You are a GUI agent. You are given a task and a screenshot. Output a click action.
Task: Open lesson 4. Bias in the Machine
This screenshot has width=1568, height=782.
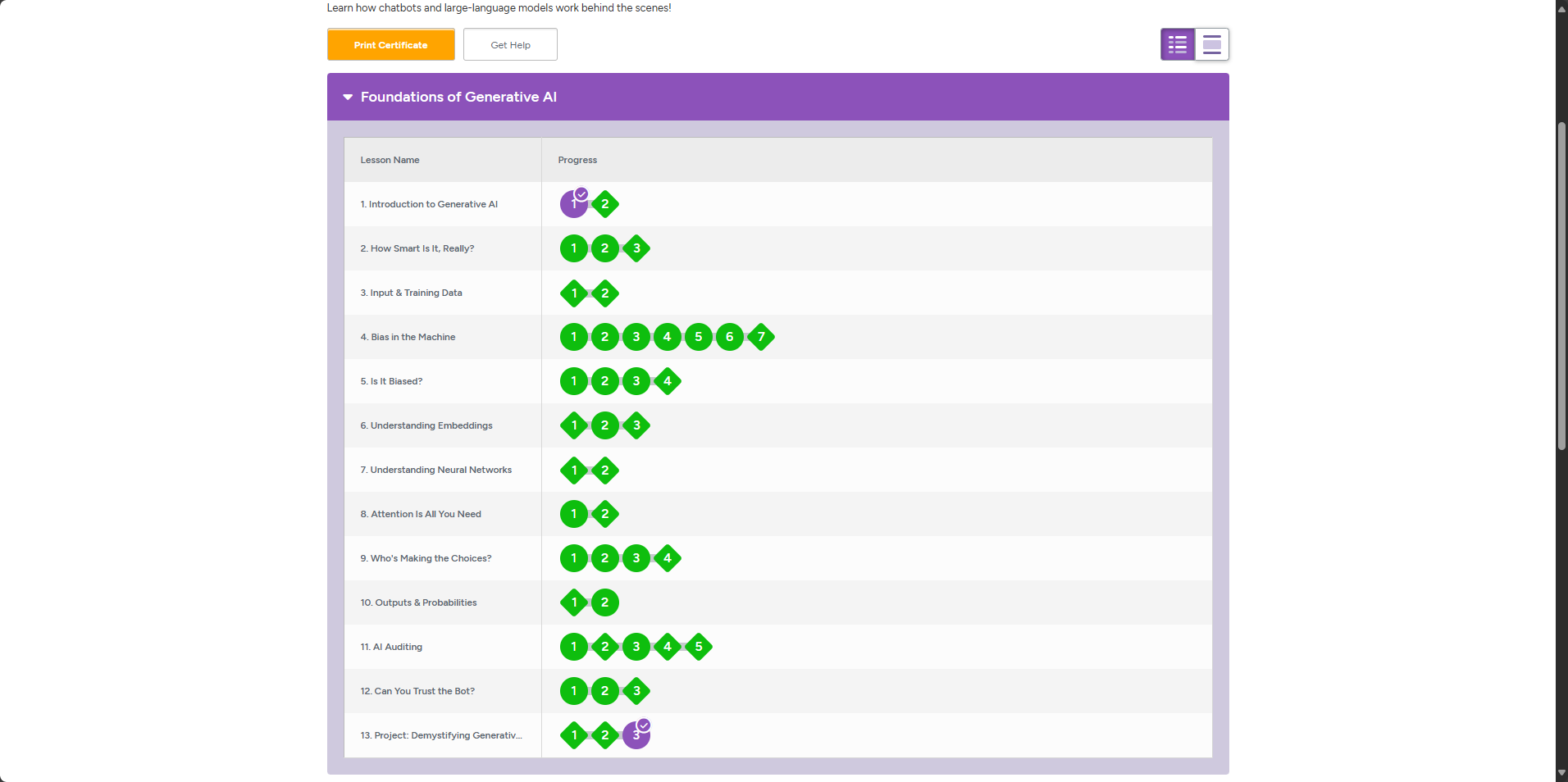408,337
